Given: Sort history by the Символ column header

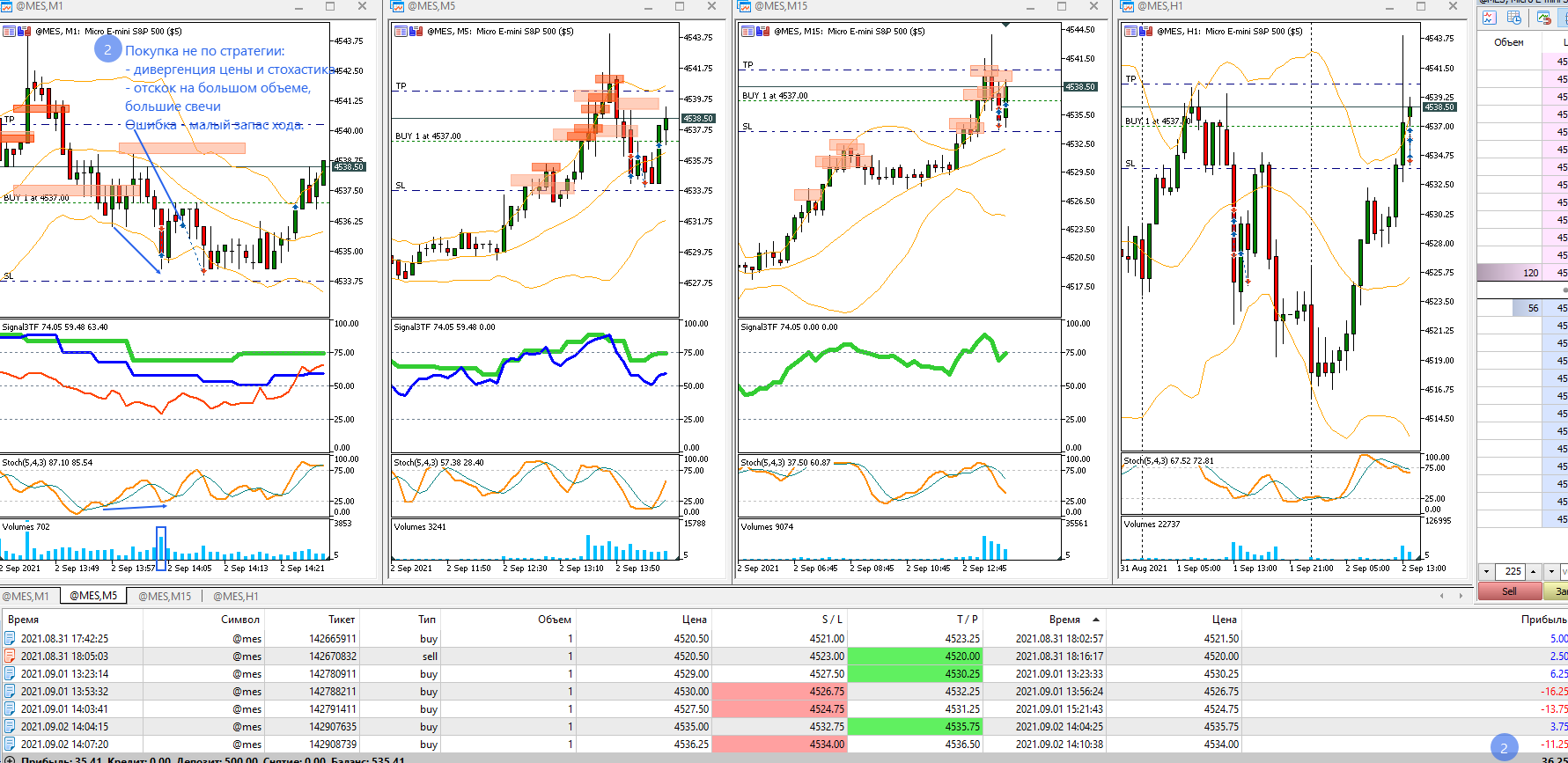Looking at the screenshot, I should point(240,620).
